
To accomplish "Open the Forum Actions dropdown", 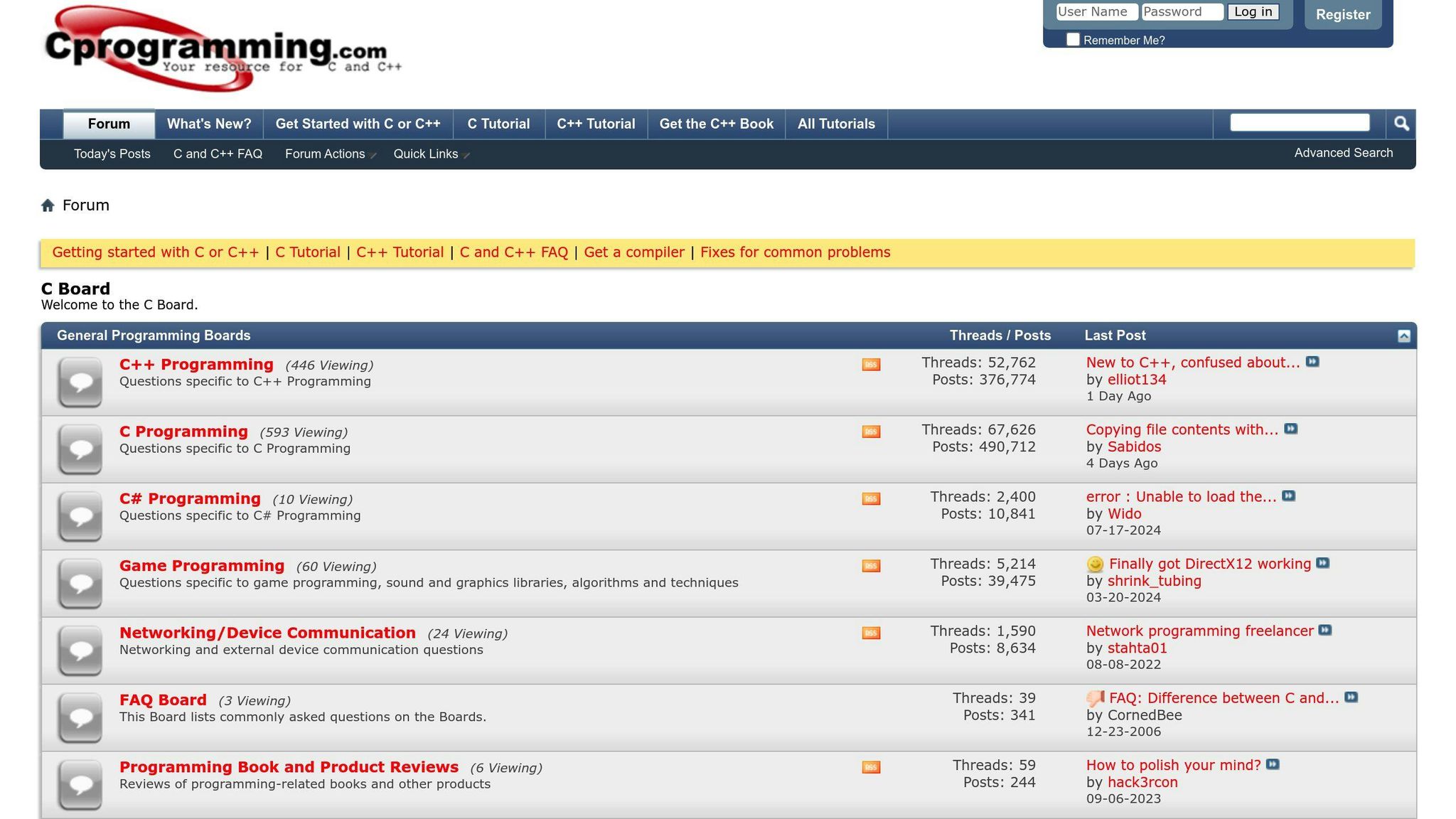I will pos(330,154).
